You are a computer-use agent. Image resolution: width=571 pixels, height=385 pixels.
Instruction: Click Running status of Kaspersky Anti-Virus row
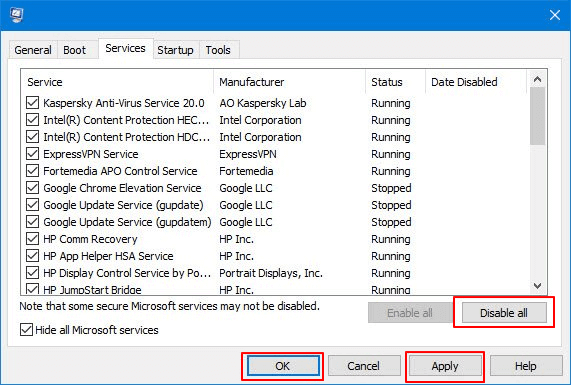pos(391,103)
